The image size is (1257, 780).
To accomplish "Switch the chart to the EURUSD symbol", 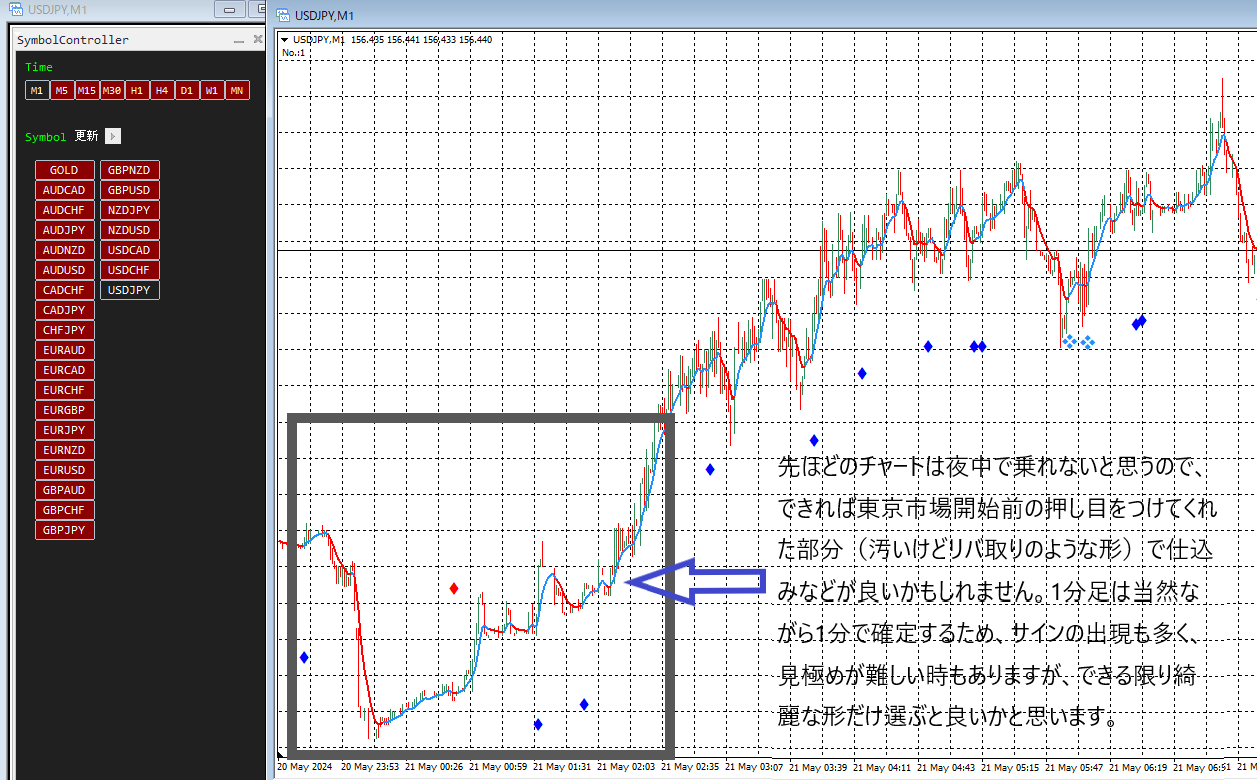I will [64, 470].
